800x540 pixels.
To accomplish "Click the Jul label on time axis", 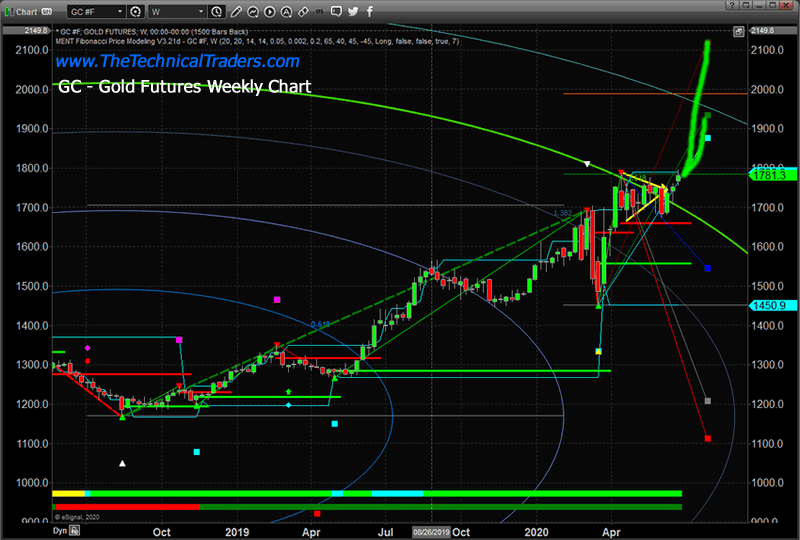I will pyautogui.click(x=385, y=532).
